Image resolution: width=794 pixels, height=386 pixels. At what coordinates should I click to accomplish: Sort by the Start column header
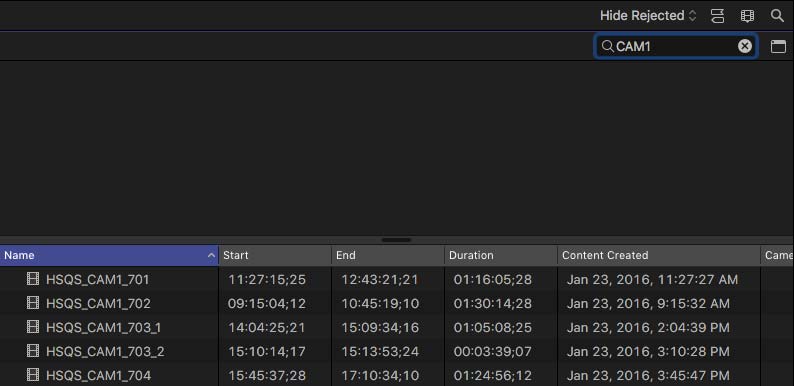click(275, 255)
